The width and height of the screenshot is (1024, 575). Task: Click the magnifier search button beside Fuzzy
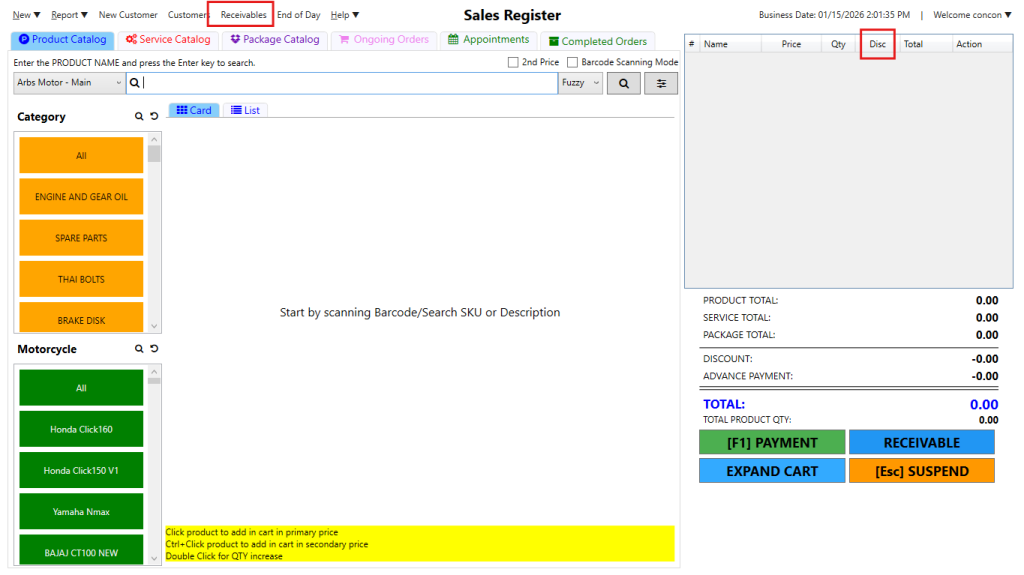[623, 84]
